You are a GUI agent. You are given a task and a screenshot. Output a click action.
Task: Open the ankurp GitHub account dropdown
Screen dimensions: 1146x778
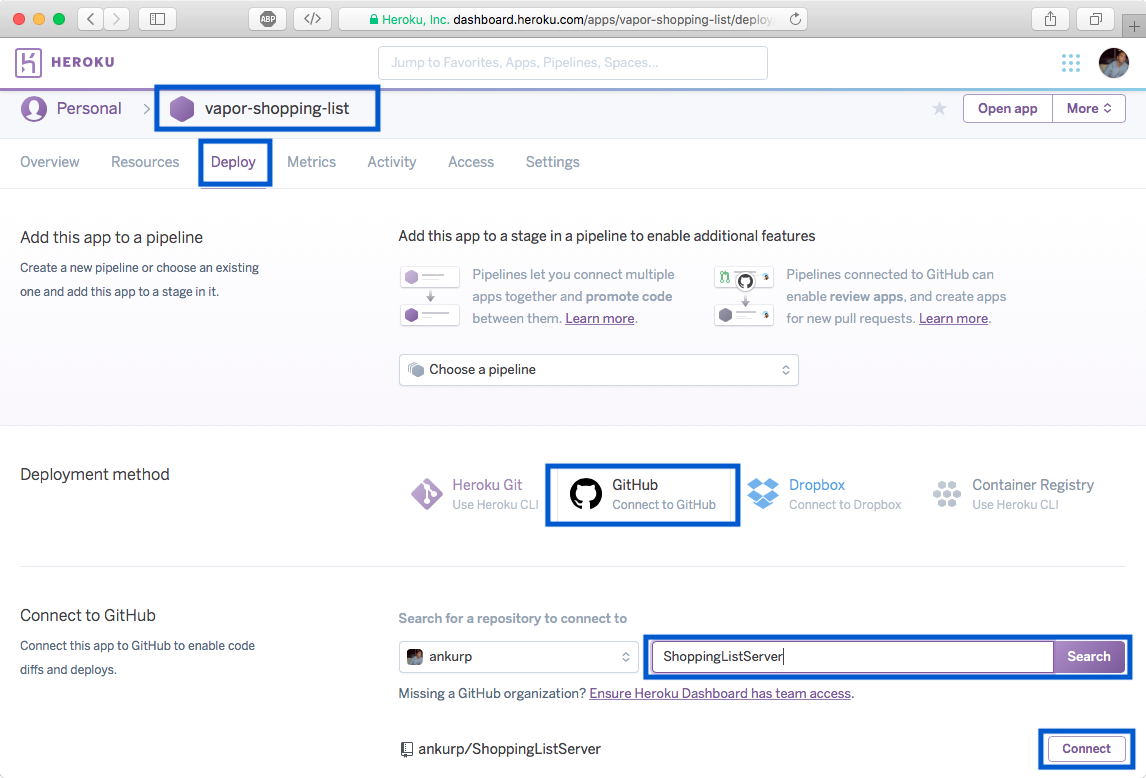coord(519,657)
